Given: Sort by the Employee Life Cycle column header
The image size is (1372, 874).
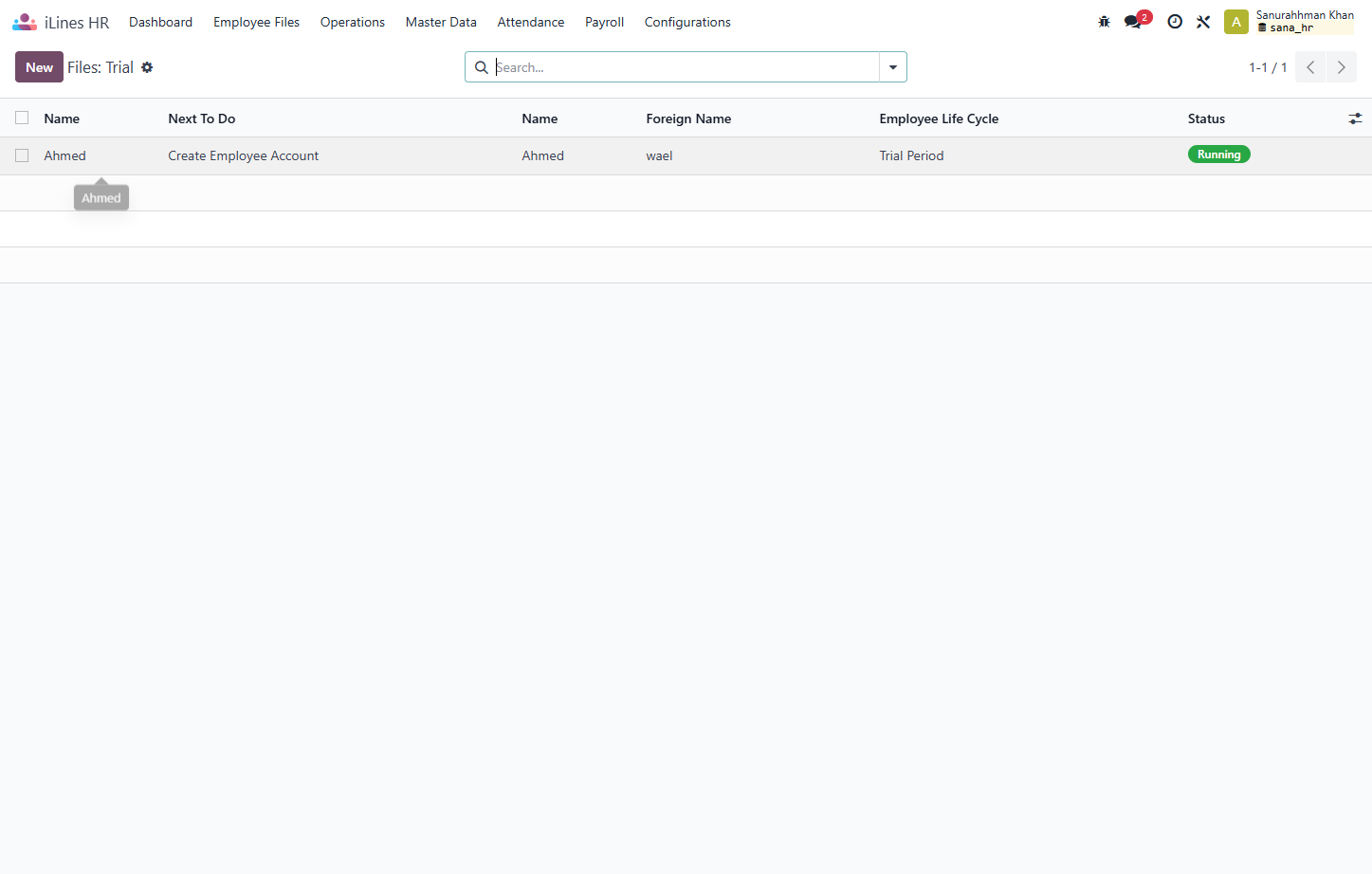Looking at the screenshot, I should 939,118.
